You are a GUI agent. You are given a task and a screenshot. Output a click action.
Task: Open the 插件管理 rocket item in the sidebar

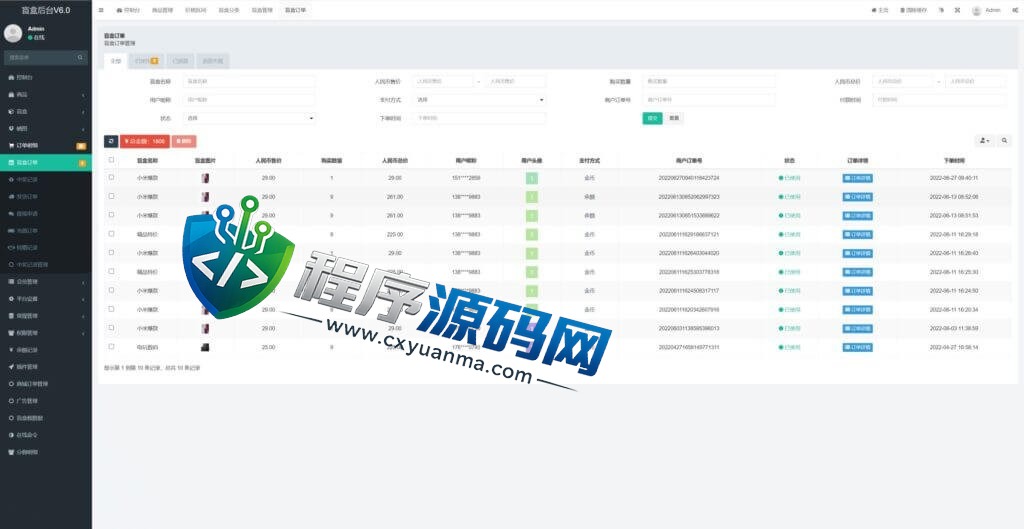coord(46,366)
